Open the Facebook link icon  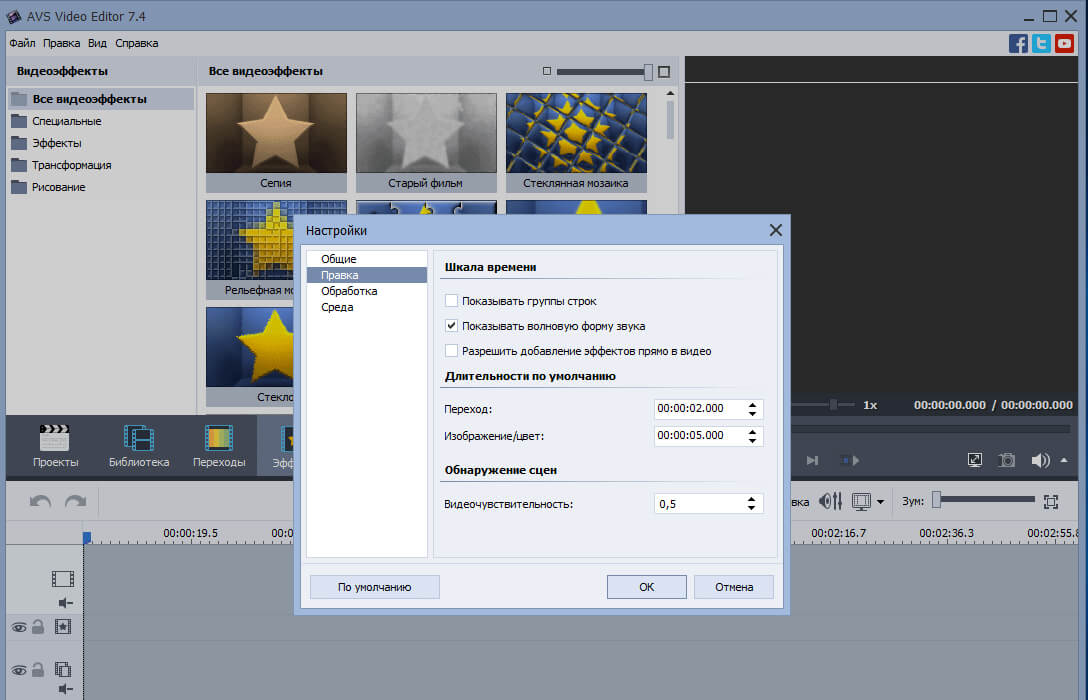(x=1018, y=44)
